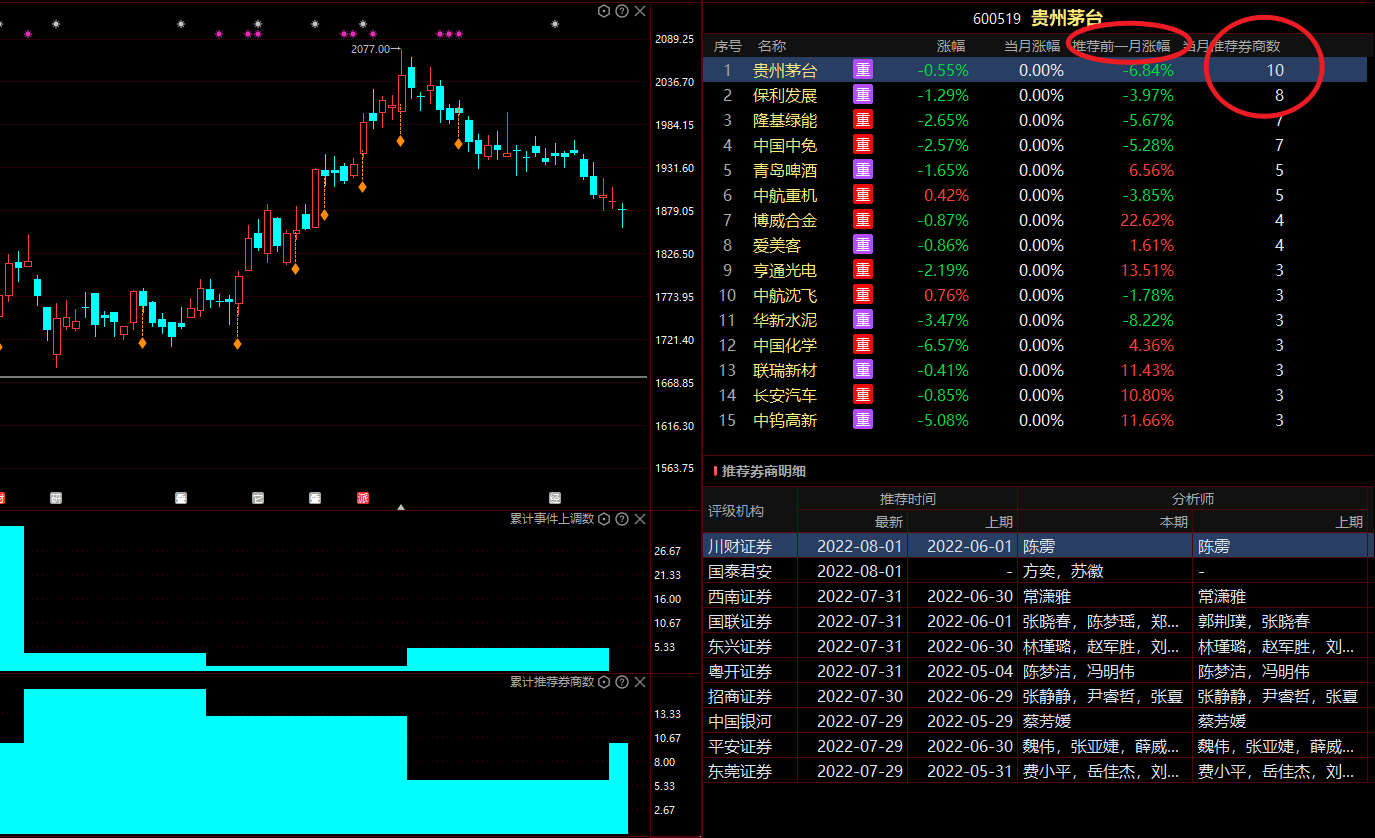
Task: Select stock 中国化学 in the list
Action: click(785, 345)
